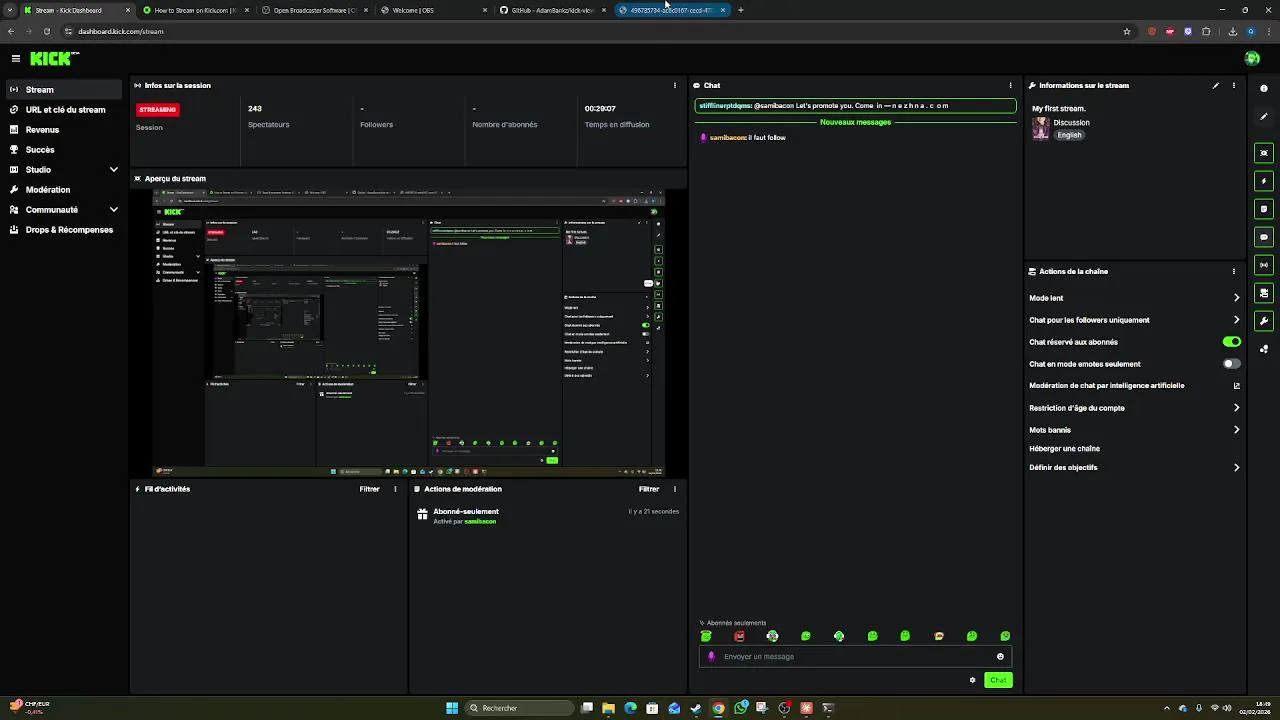Open three-dot menu of Infos sur la session
The height and width of the screenshot is (720, 1280).
tap(675, 85)
